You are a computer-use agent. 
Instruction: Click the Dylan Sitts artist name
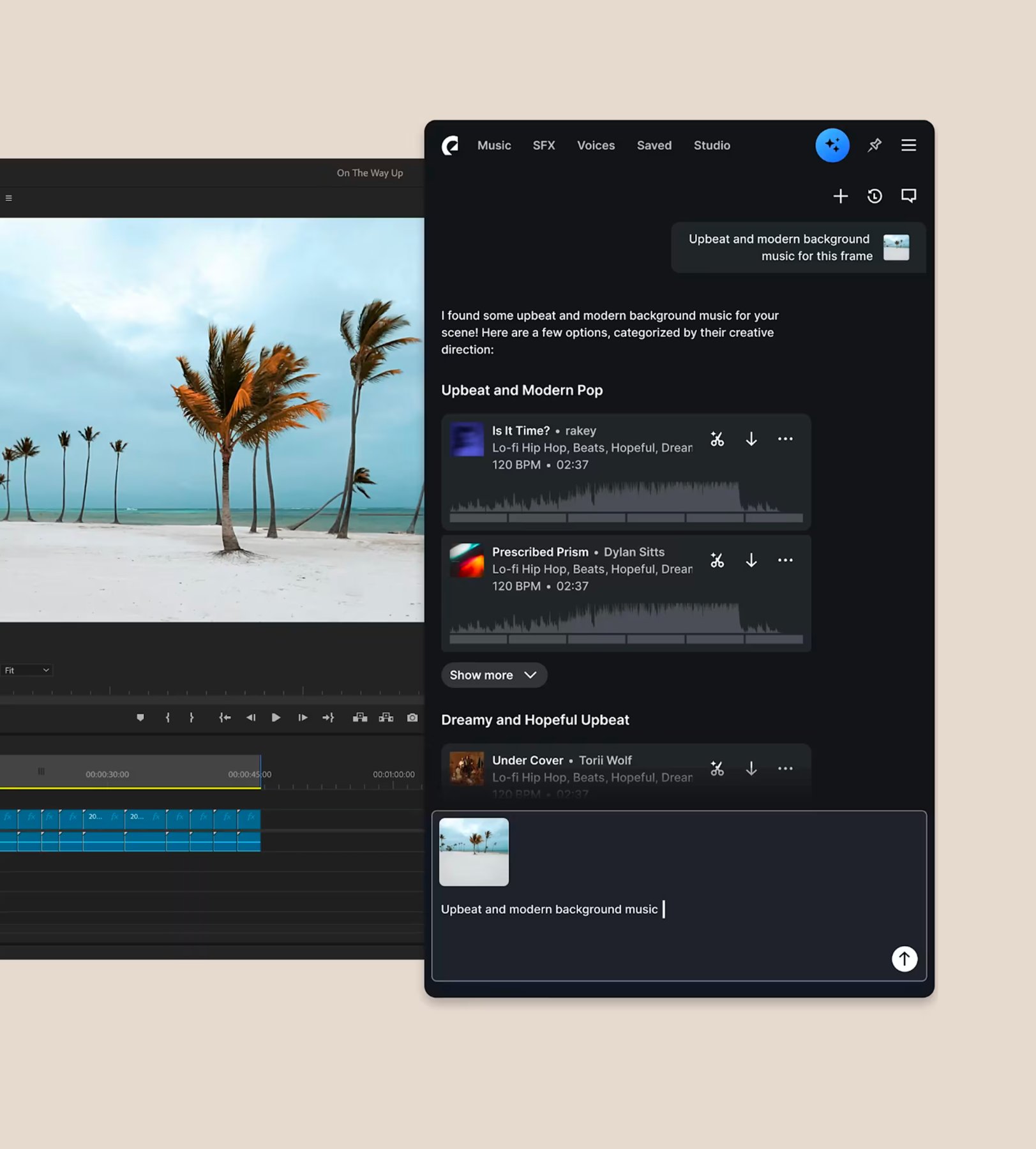click(634, 552)
